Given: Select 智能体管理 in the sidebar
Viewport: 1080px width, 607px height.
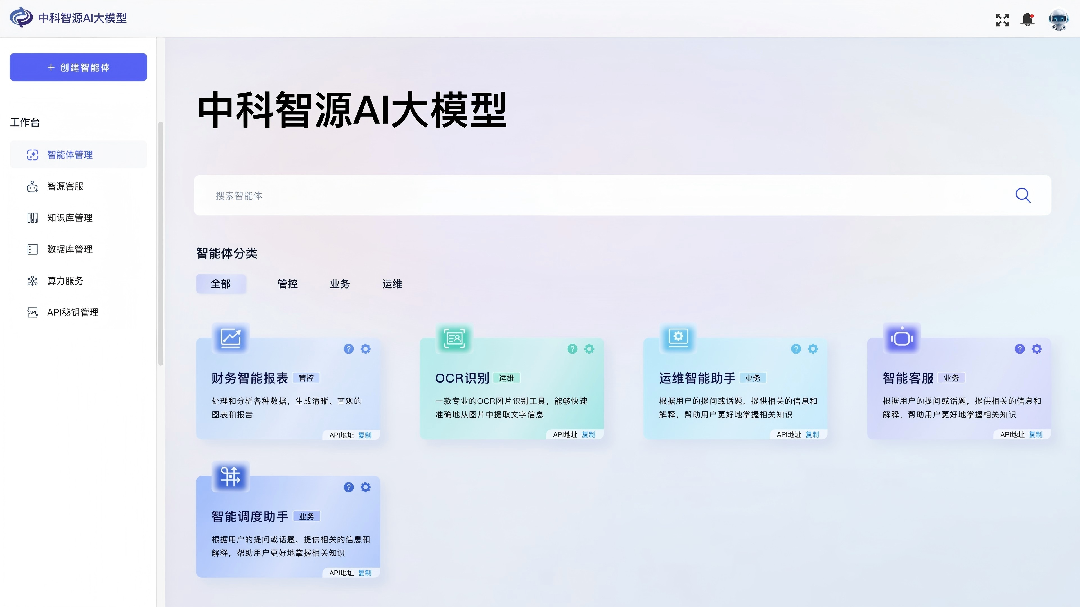Looking at the screenshot, I should [70, 155].
